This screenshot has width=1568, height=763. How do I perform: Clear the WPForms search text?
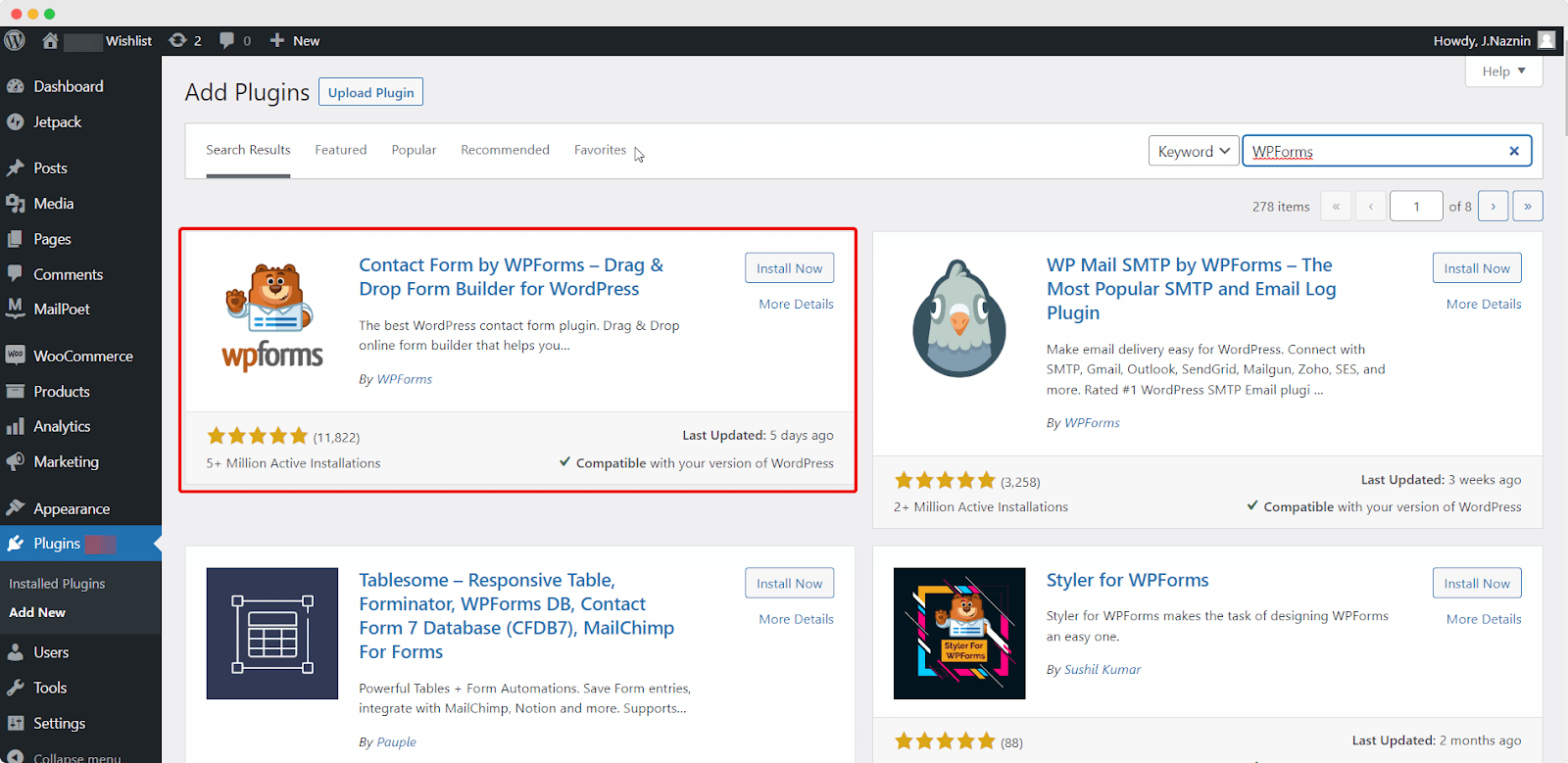click(x=1514, y=151)
